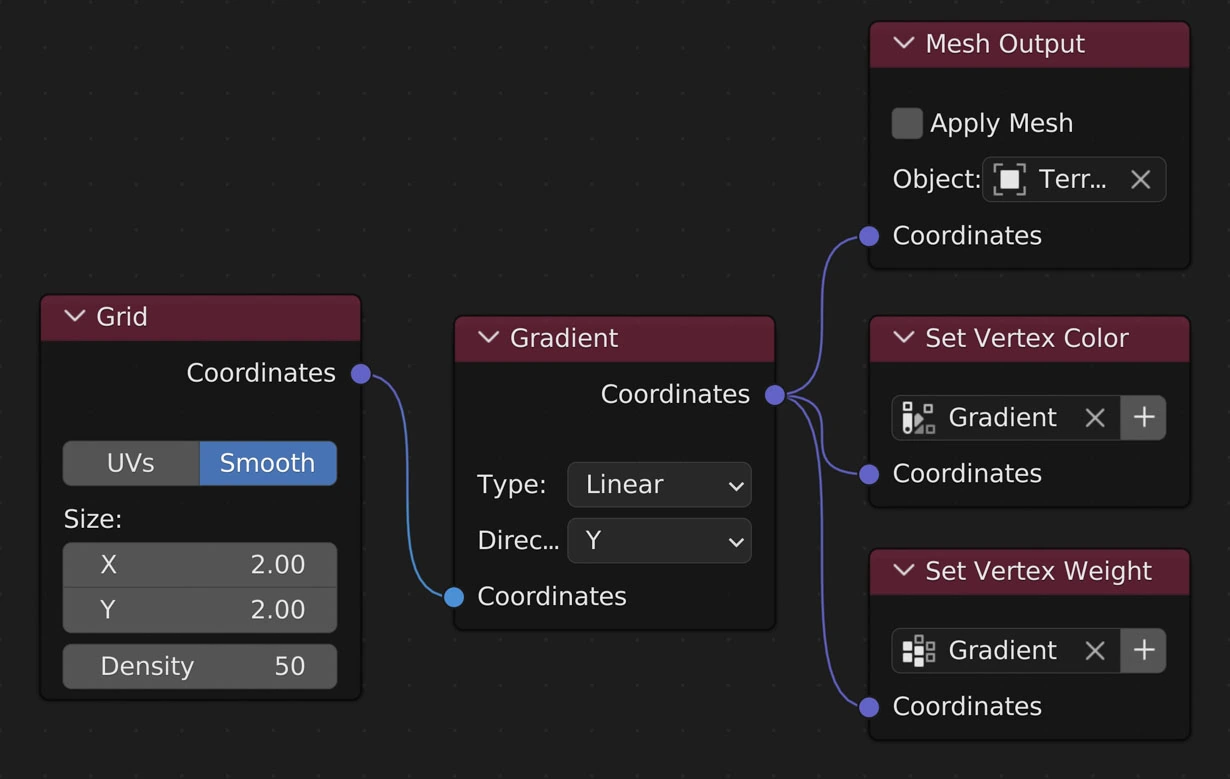Click the Grid node Coordinates output socket
1230x779 pixels.
(x=361, y=374)
